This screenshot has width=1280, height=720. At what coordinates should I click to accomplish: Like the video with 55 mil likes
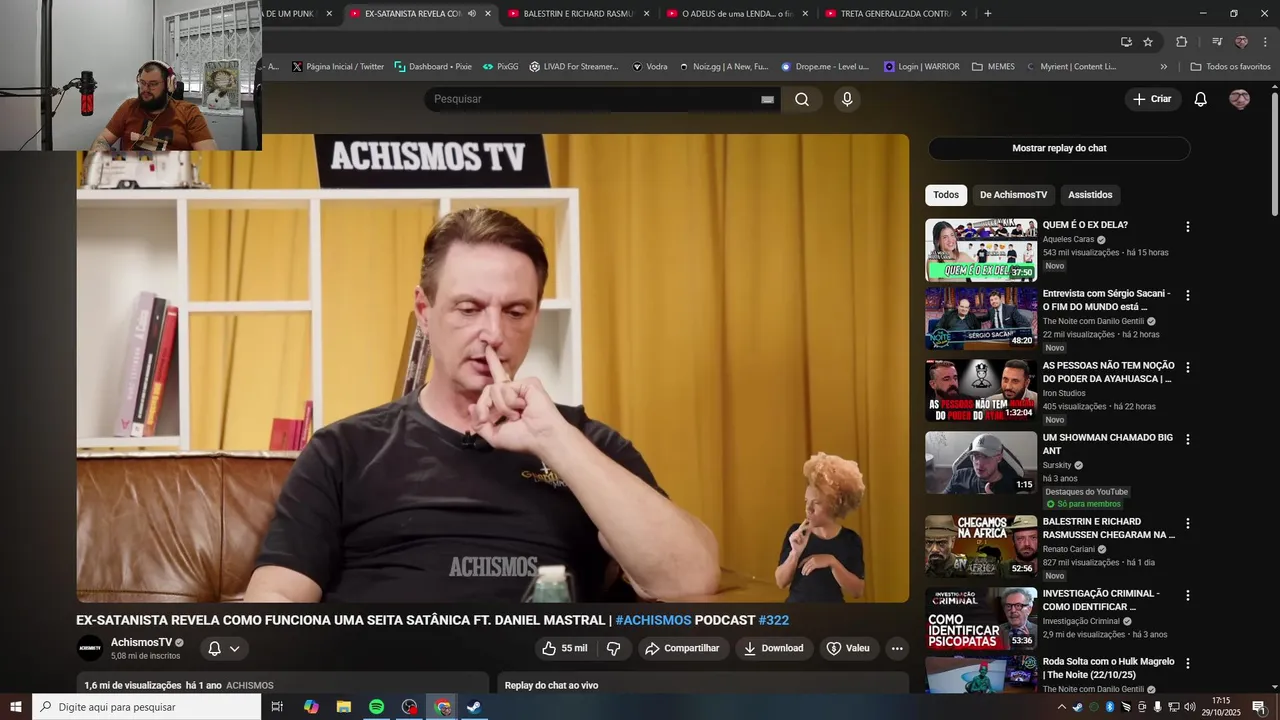pos(565,648)
